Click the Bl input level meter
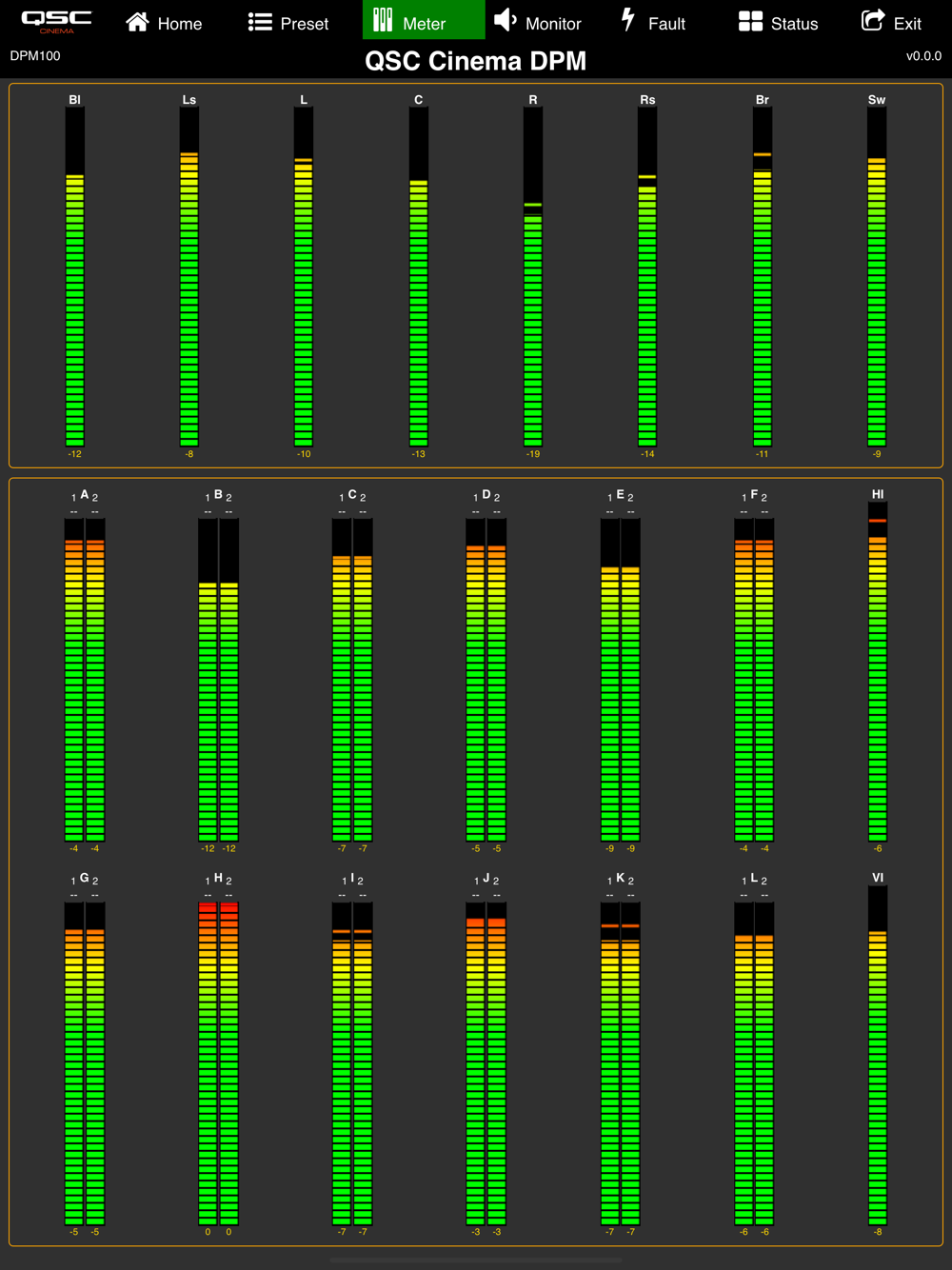This screenshot has height=1270, width=952. click(75, 276)
